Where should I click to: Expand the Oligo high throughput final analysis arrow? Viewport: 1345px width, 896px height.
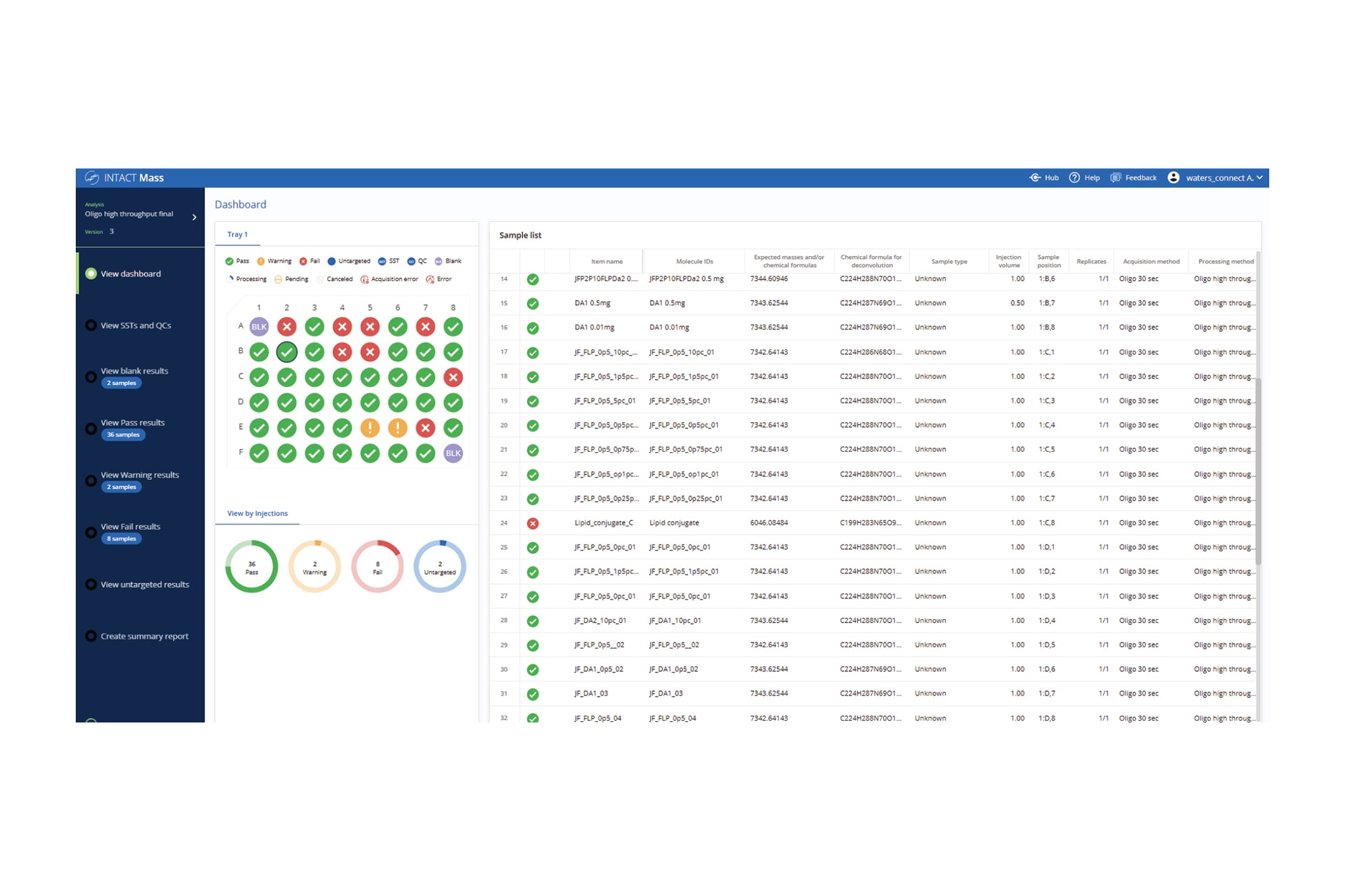[x=194, y=217]
